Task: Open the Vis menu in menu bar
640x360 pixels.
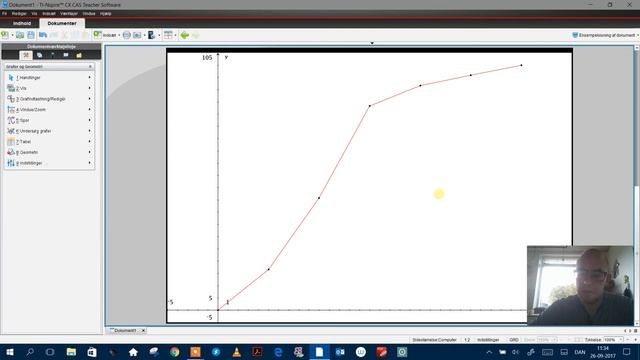Action: point(34,13)
